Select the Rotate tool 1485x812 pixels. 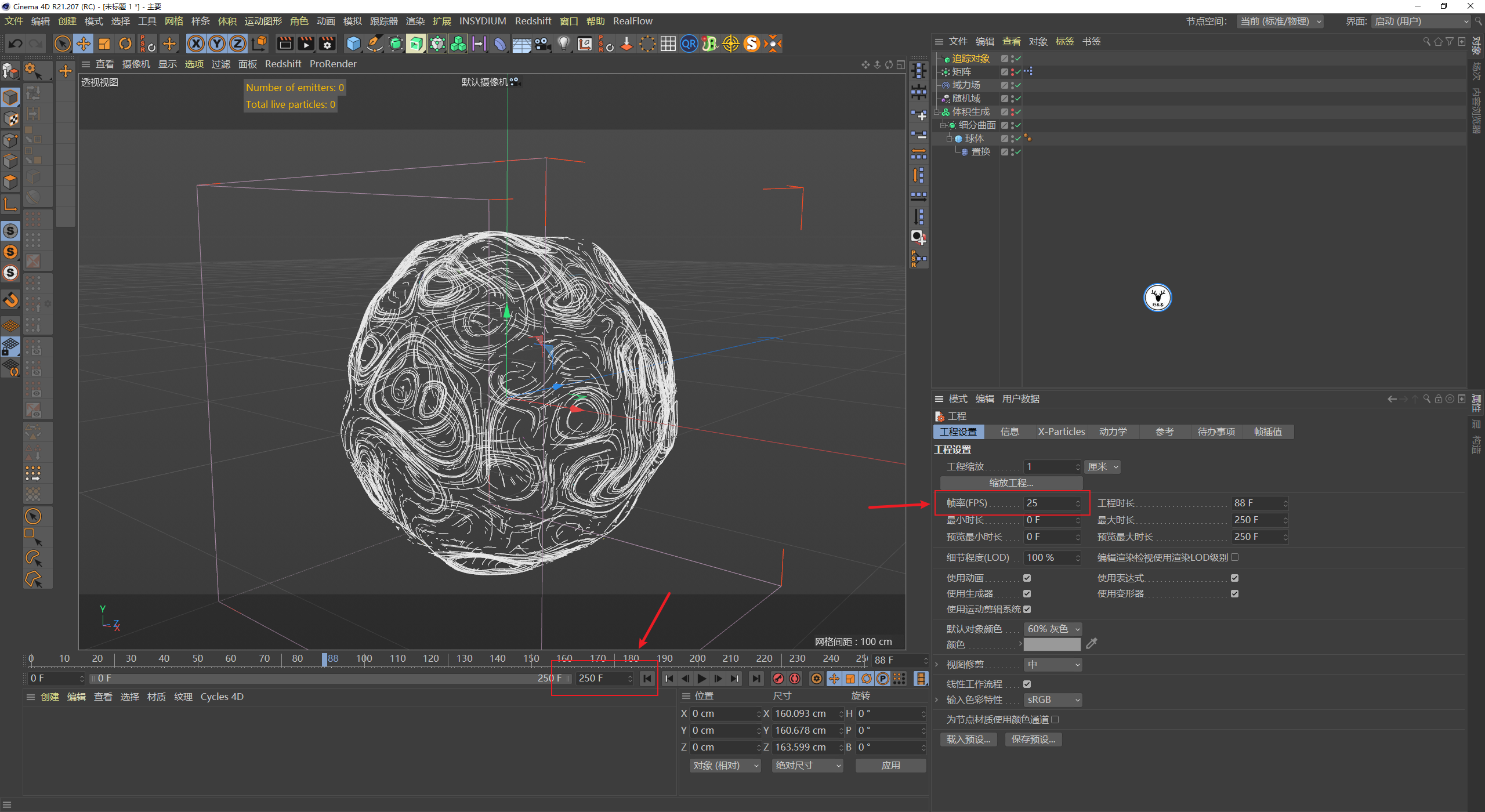pos(125,43)
